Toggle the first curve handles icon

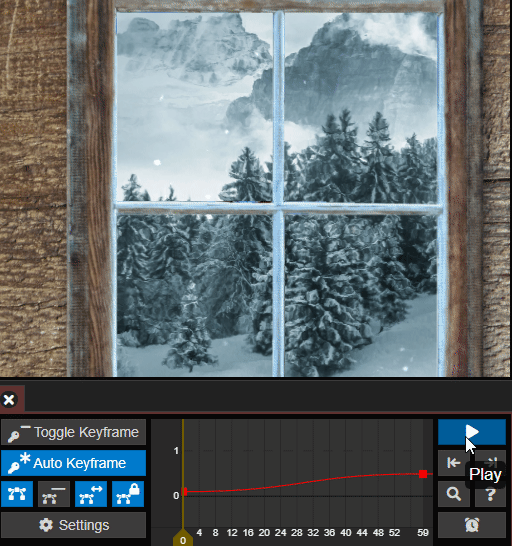[x=17, y=494]
